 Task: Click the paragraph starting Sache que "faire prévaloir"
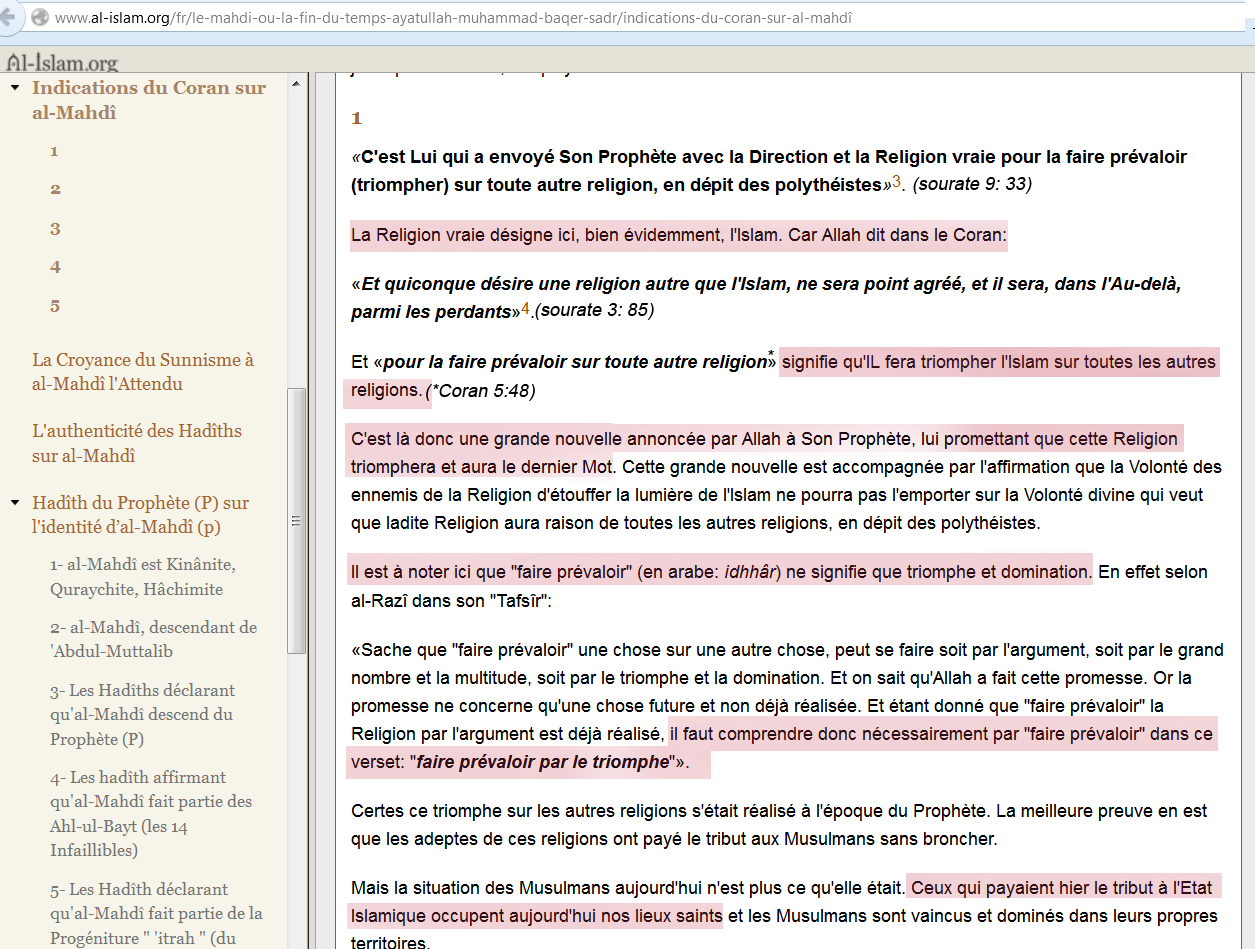tap(788, 706)
